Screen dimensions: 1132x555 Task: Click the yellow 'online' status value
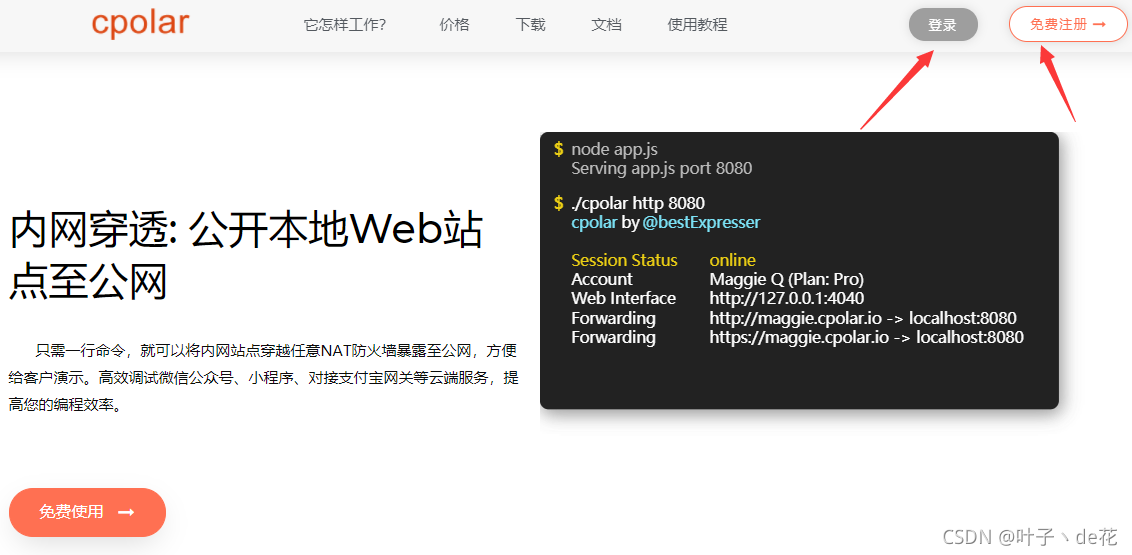point(732,260)
